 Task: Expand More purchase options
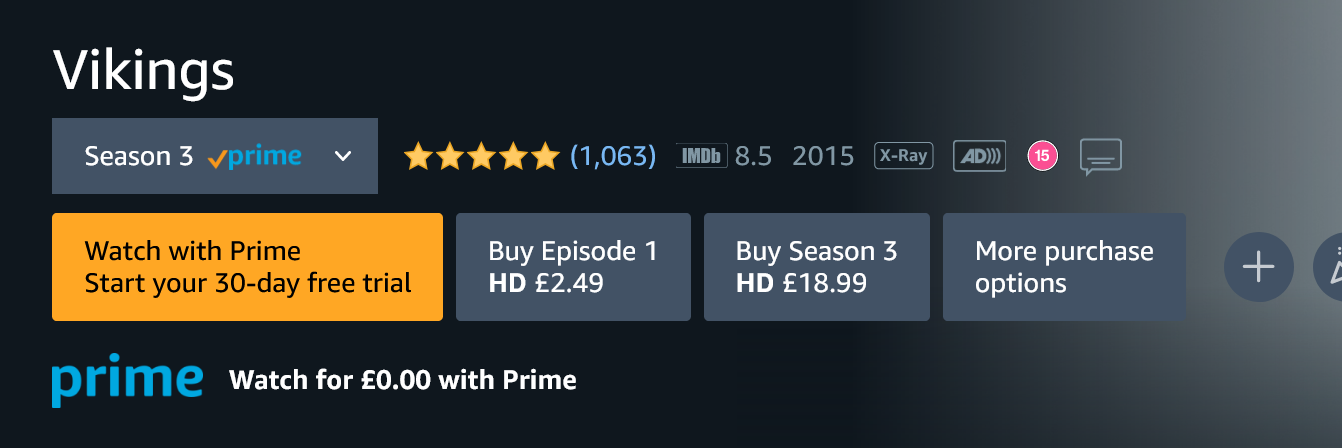click(1063, 267)
